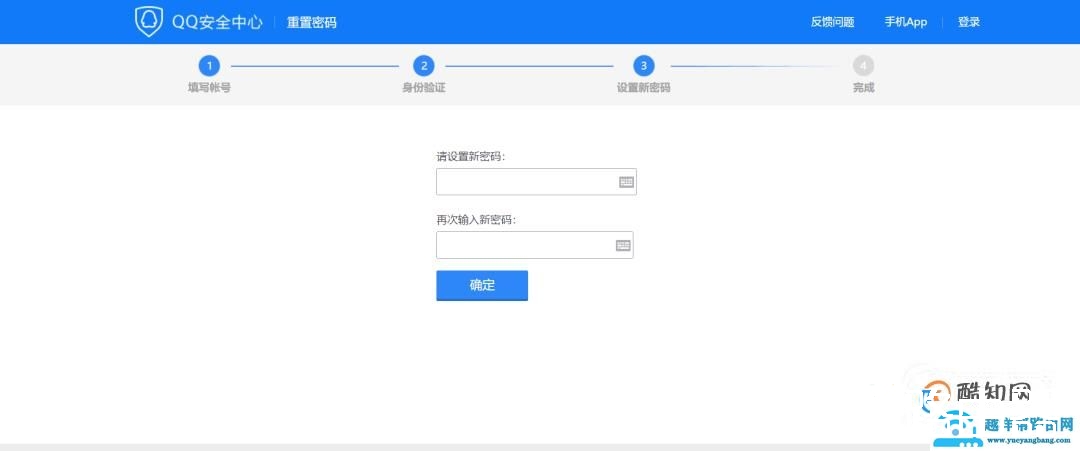Focus the 再次输入新密码 input field
The width and height of the screenshot is (1080, 451).
(x=534, y=245)
